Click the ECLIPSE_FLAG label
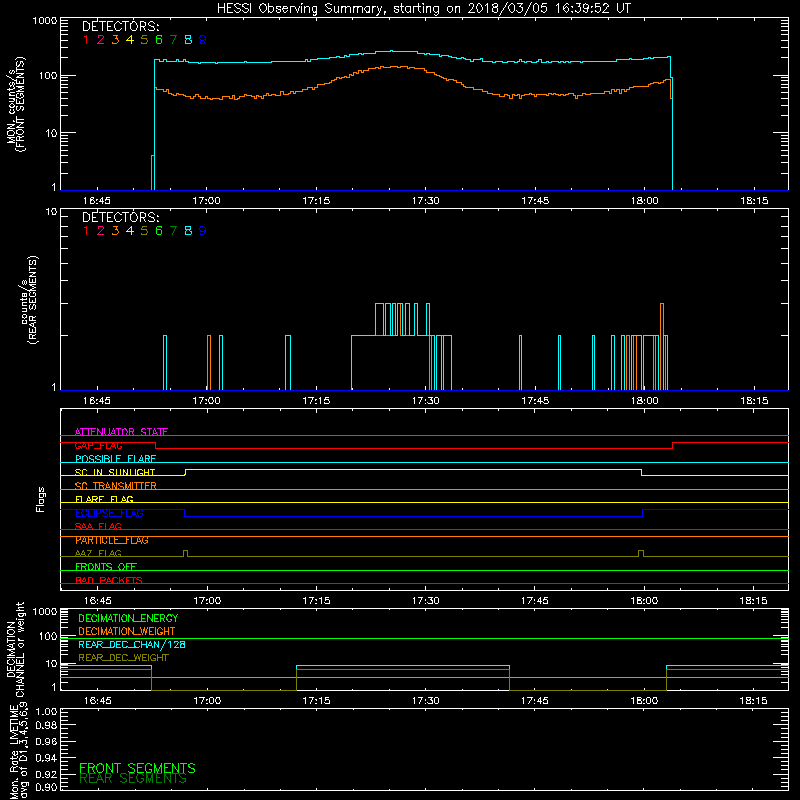800x800 pixels. 109,513
